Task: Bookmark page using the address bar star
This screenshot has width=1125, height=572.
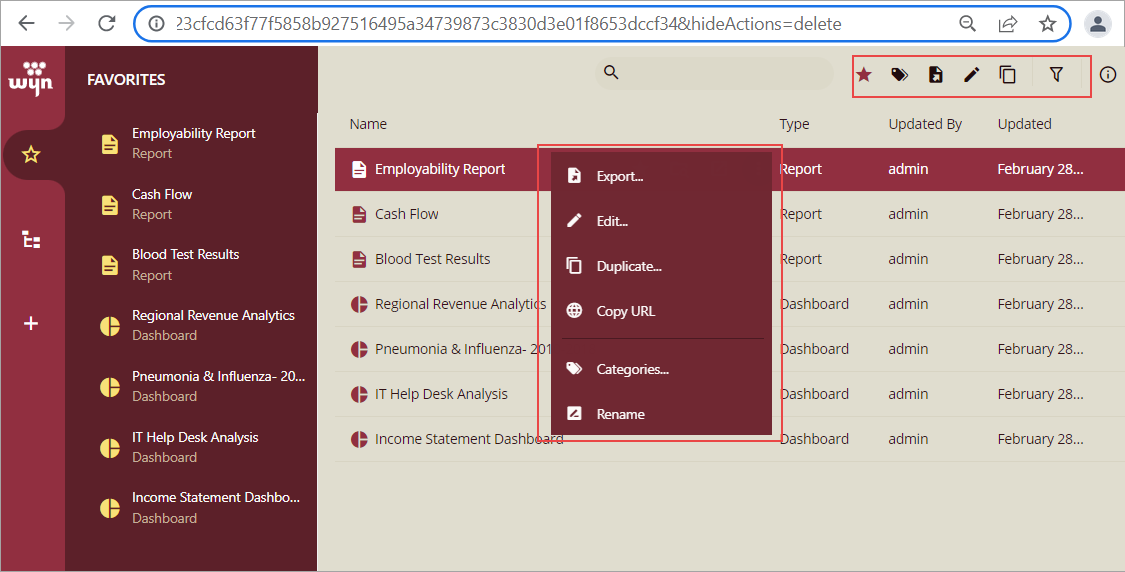Action: click(x=1047, y=23)
